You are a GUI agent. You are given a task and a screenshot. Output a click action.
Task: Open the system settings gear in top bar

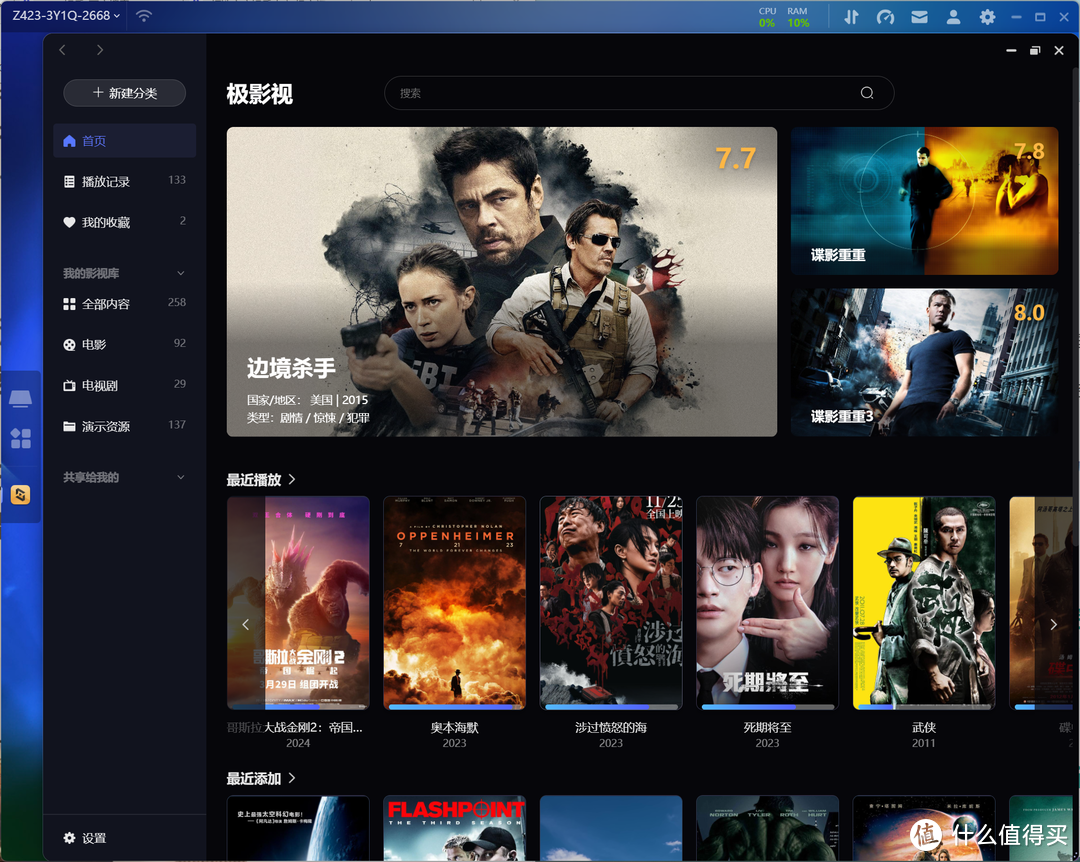pyautogui.click(x=987, y=17)
